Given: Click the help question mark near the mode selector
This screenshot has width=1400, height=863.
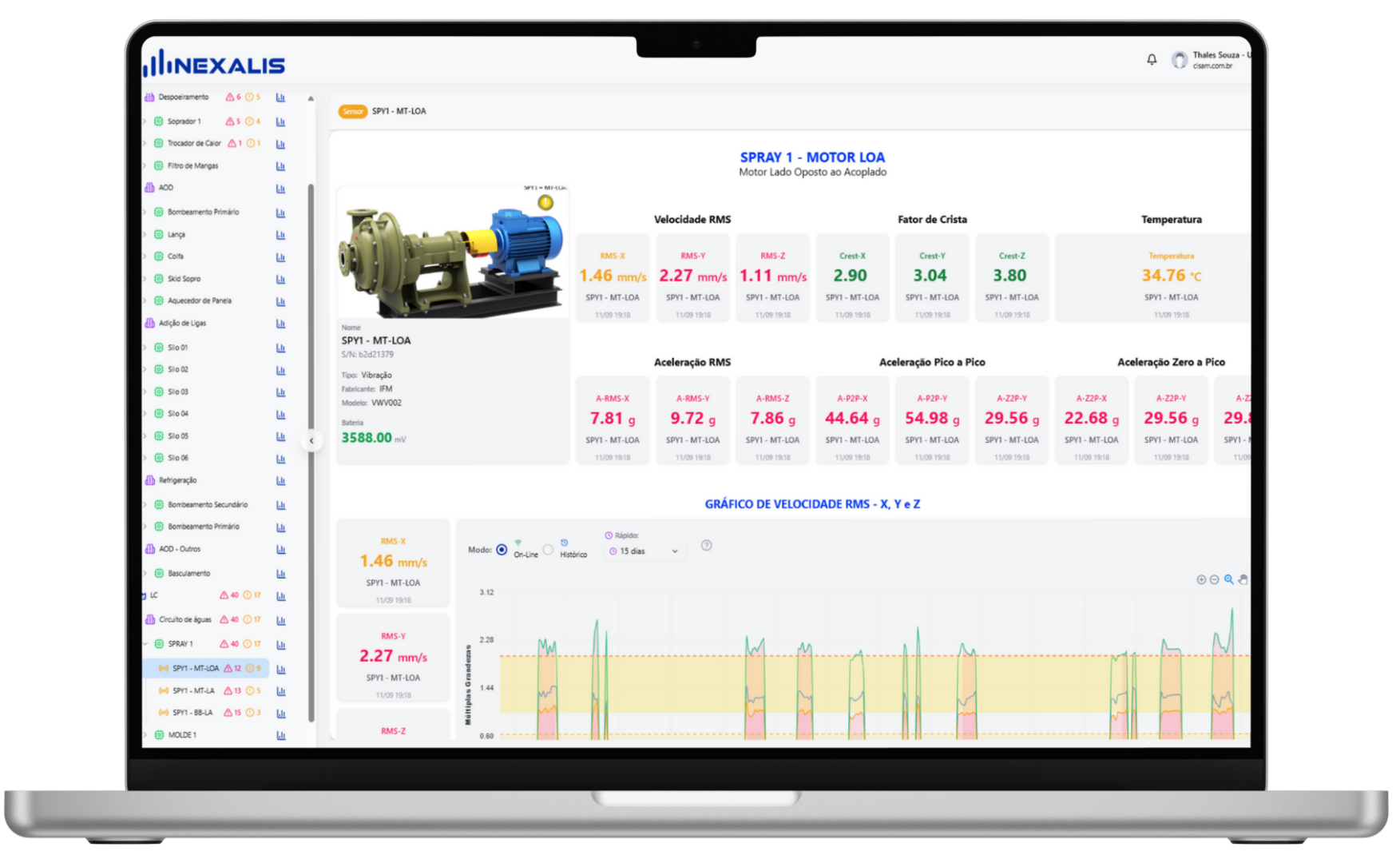Looking at the screenshot, I should tap(706, 547).
